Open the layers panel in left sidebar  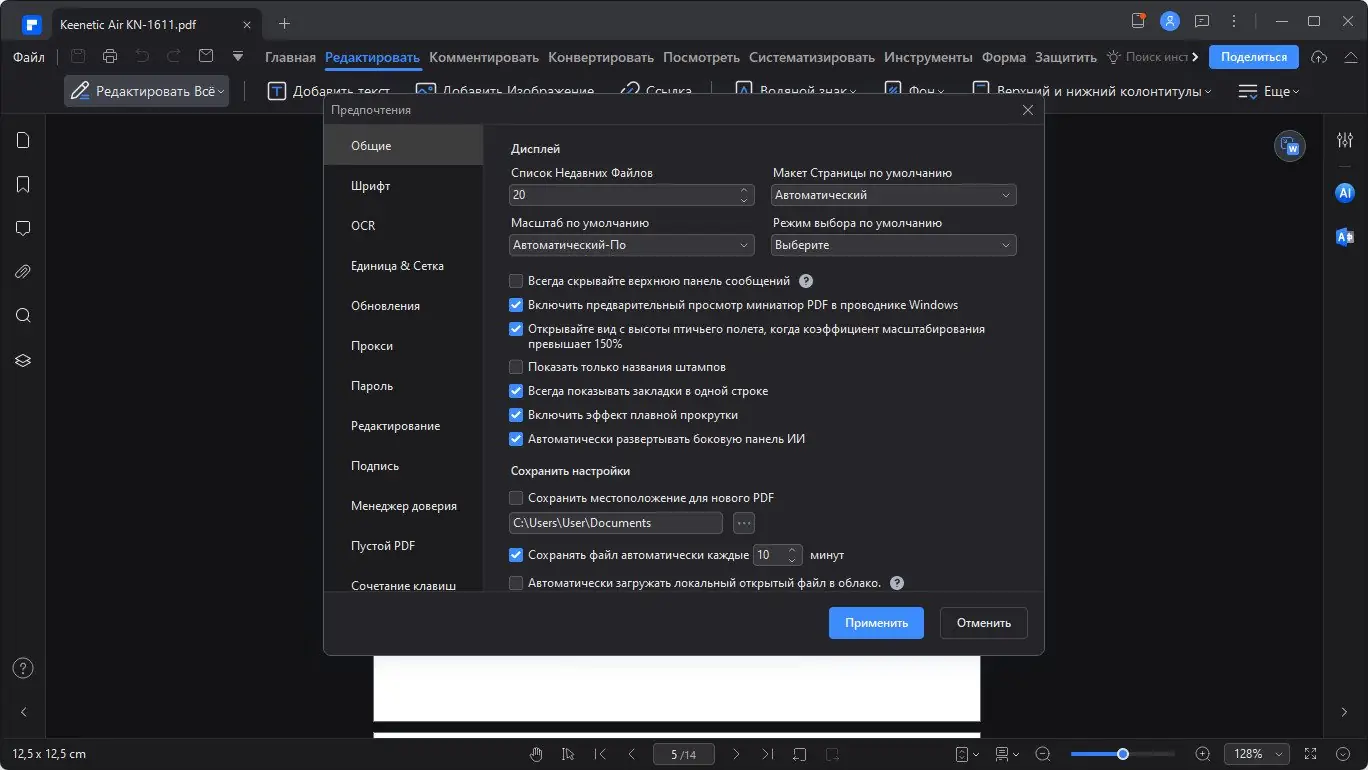pos(23,360)
